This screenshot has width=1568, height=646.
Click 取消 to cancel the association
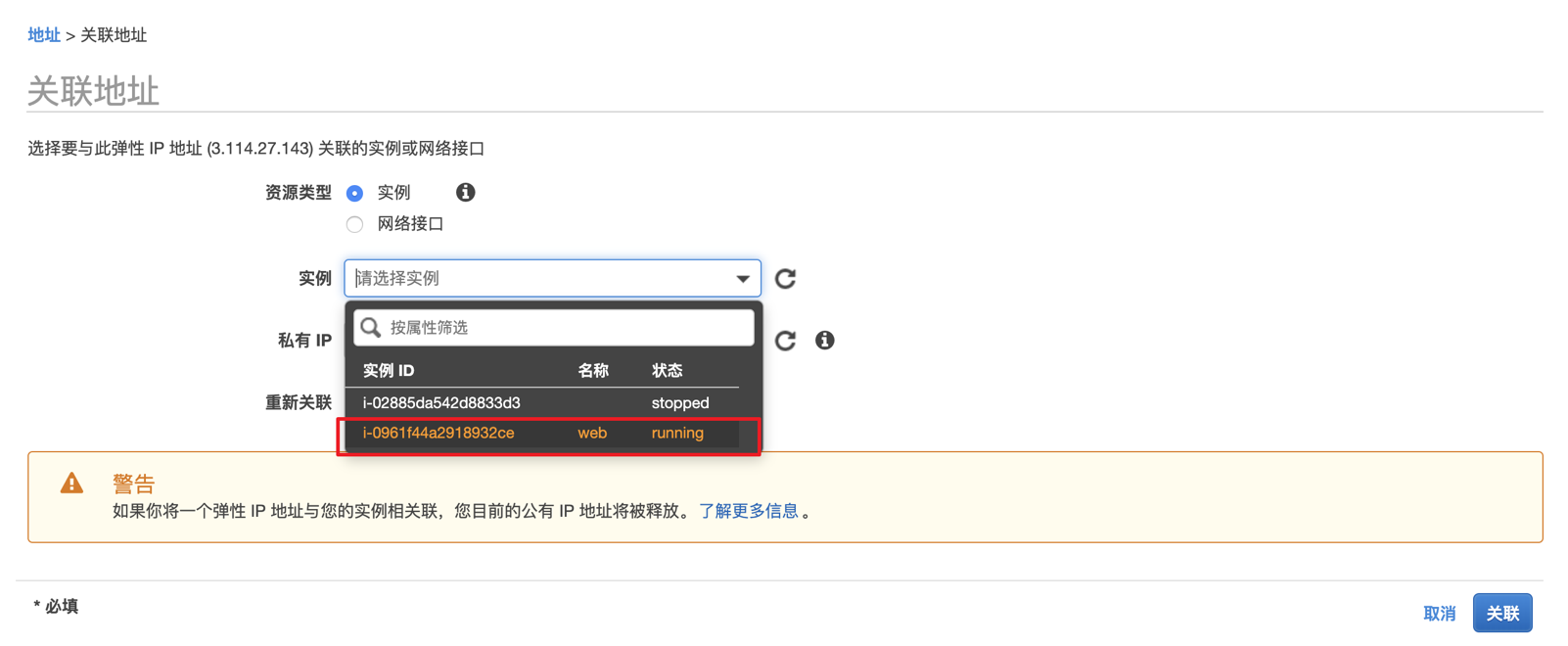coord(1439,614)
